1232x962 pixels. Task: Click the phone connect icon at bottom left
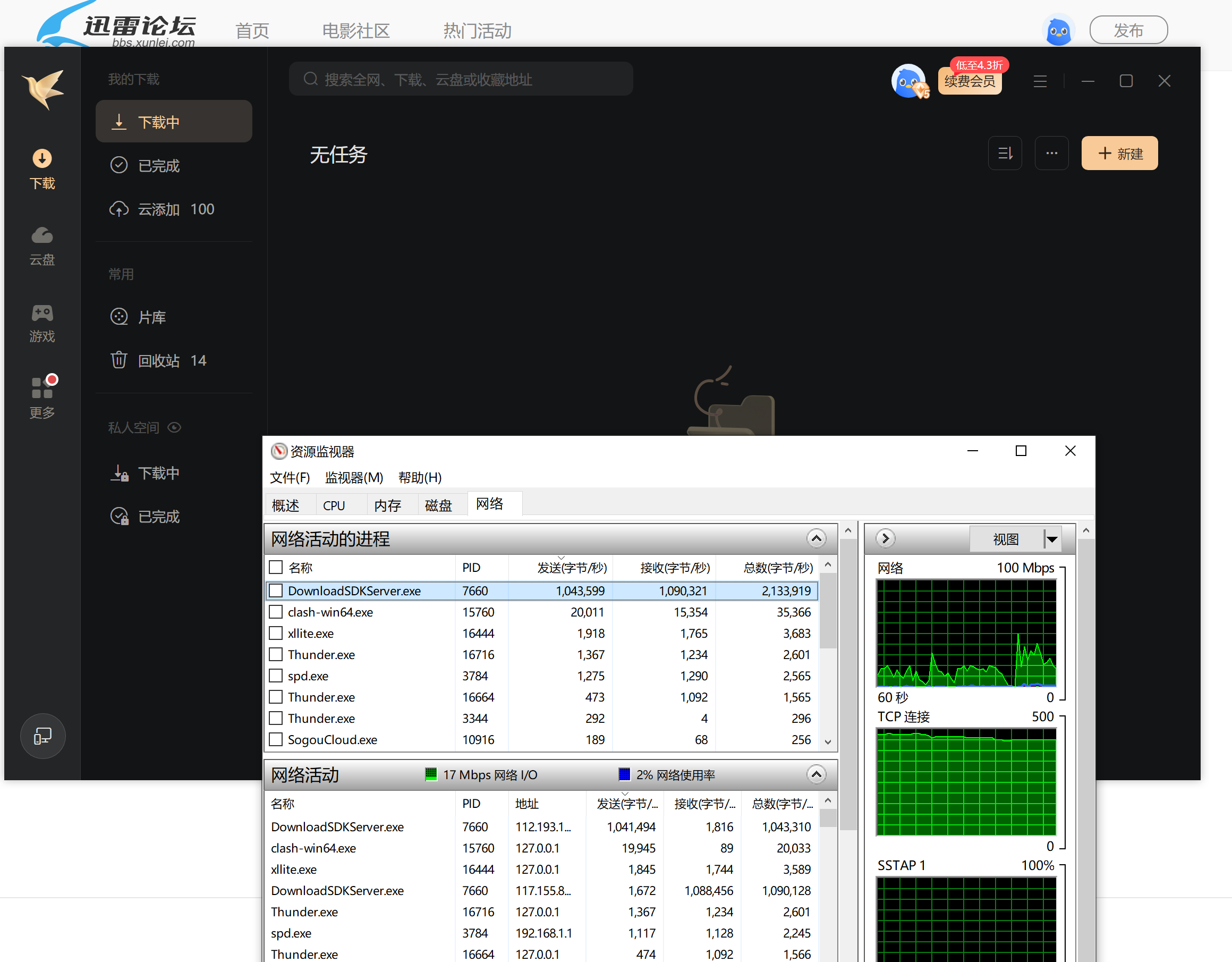click(43, 736)
